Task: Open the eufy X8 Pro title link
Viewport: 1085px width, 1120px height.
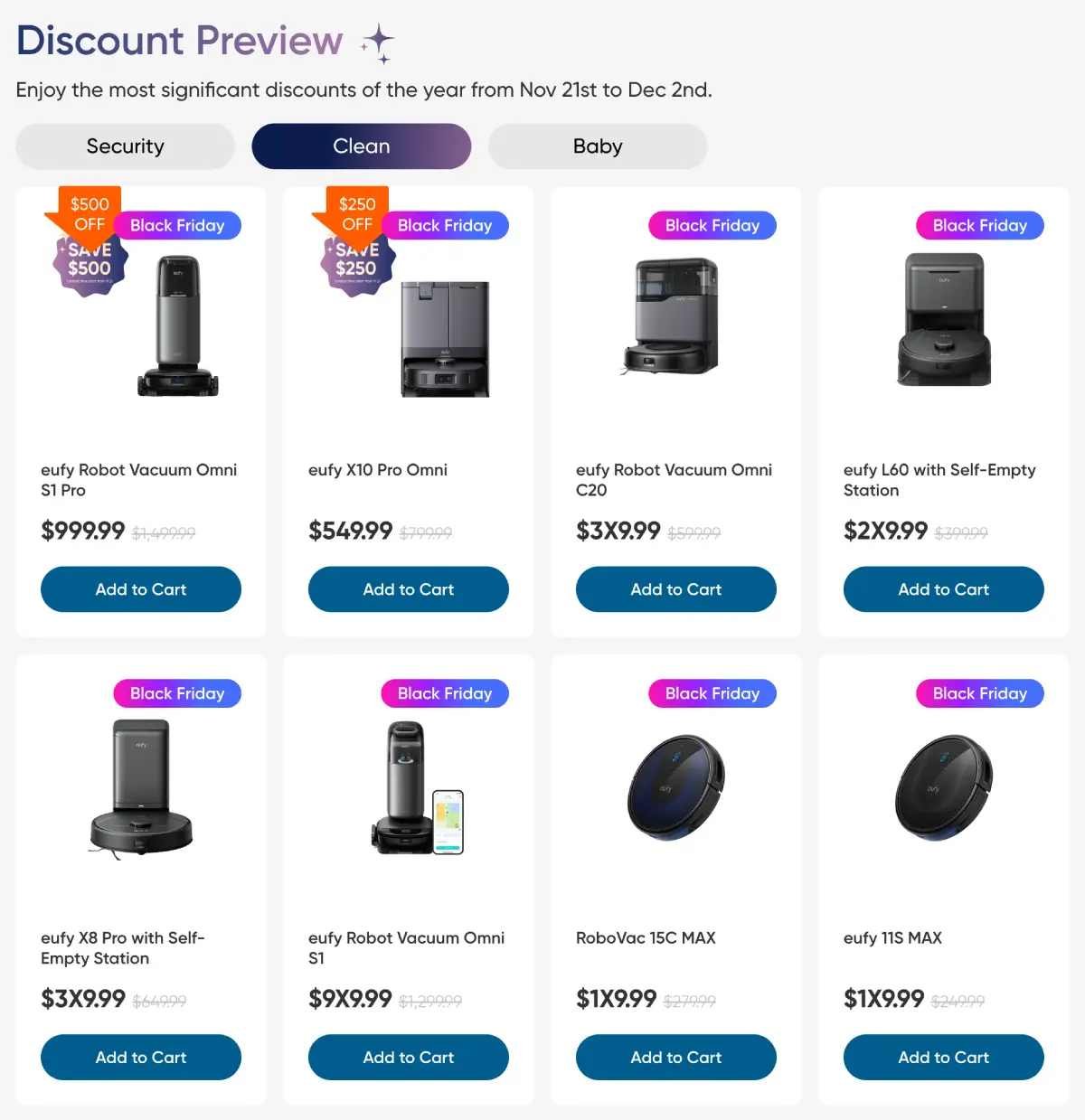Action: (x=123, y=948)
